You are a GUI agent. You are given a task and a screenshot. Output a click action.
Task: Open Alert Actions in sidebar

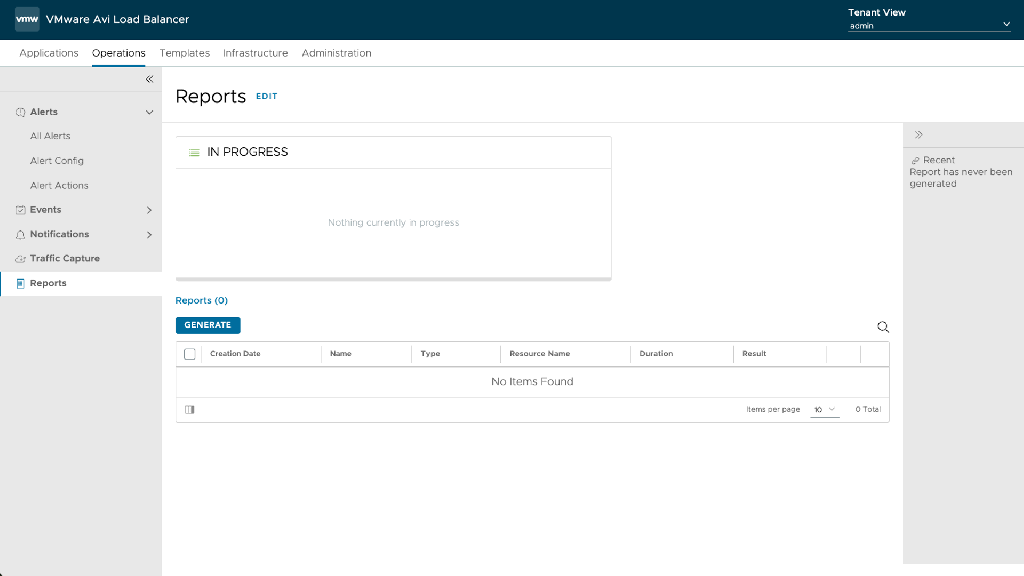coord(59,185)
